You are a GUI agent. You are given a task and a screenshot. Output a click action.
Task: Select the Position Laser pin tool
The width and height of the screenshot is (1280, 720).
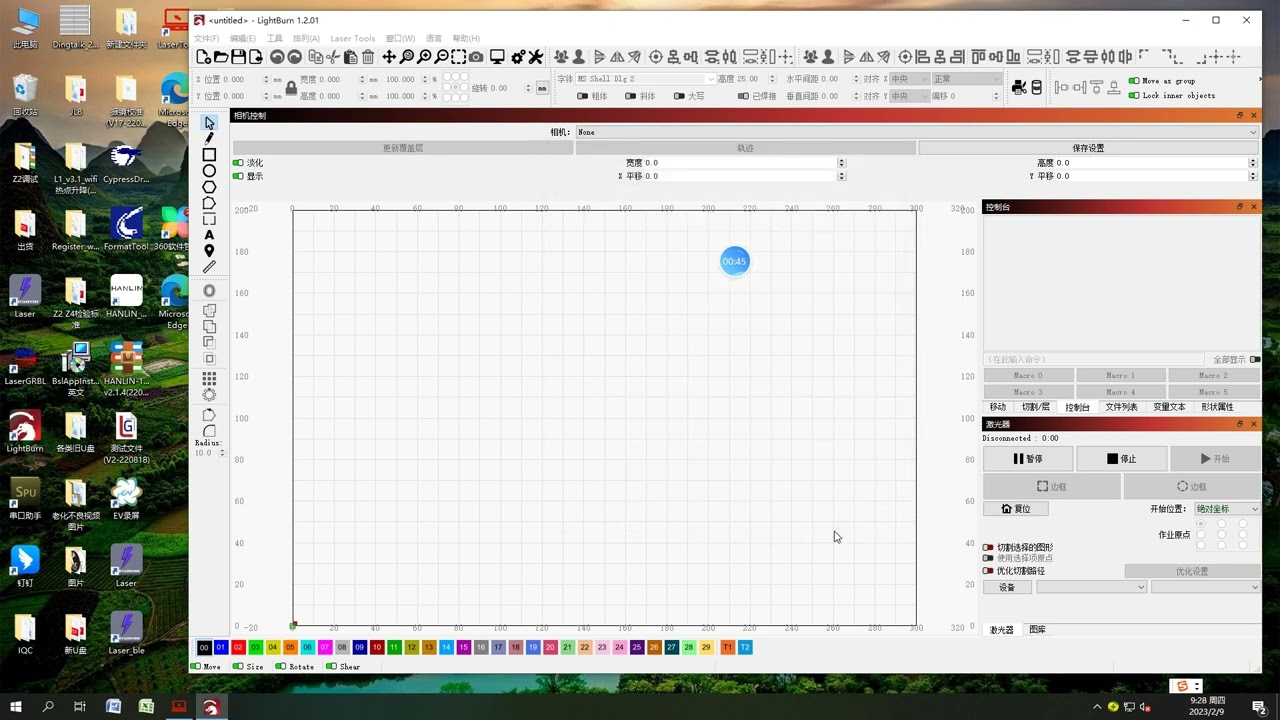pyautogui.click(x=209, y=251)
